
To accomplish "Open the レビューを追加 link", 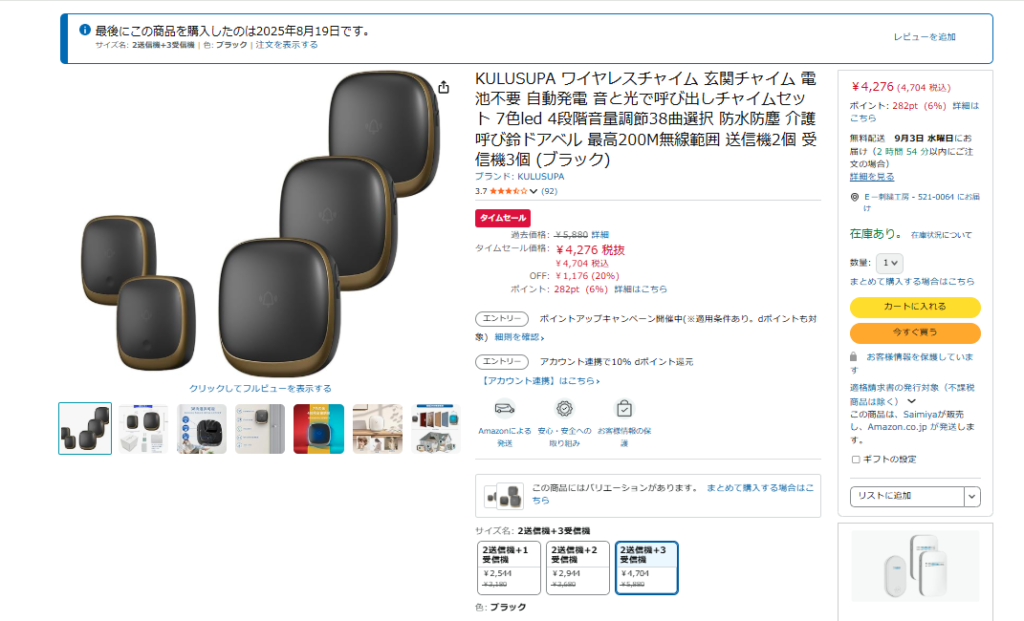I will (924, 37).
